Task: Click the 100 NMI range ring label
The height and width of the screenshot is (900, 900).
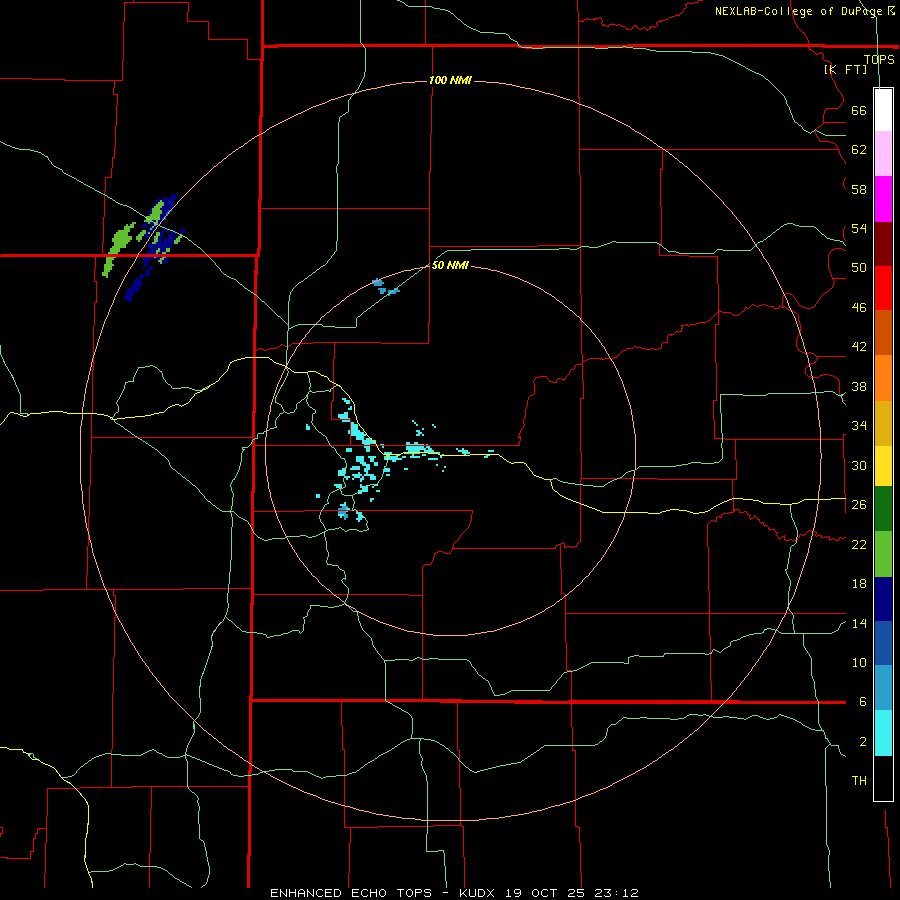Action: click(450, 80)
